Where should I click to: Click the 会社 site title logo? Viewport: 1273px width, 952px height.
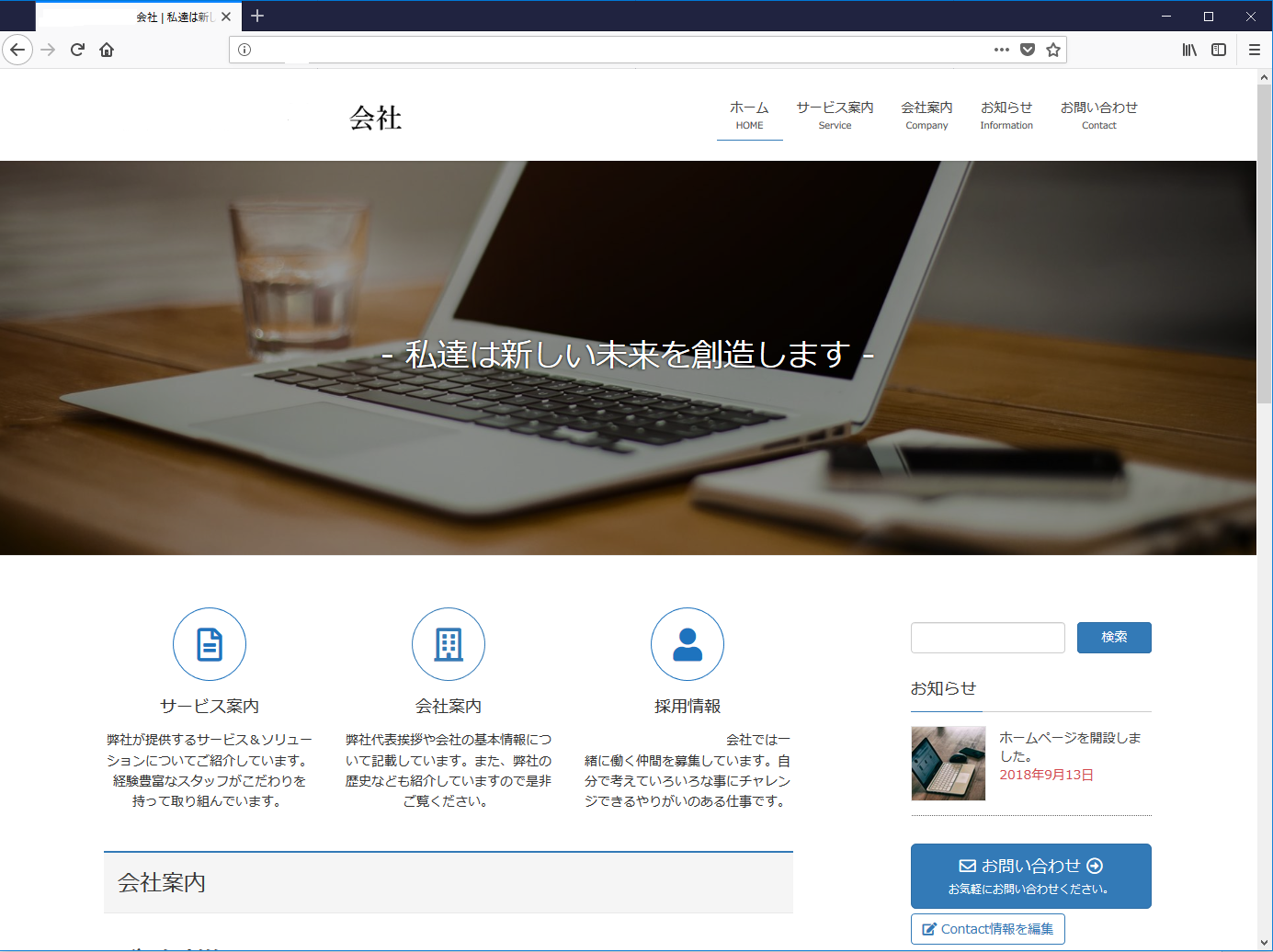(x=376, y=118)
